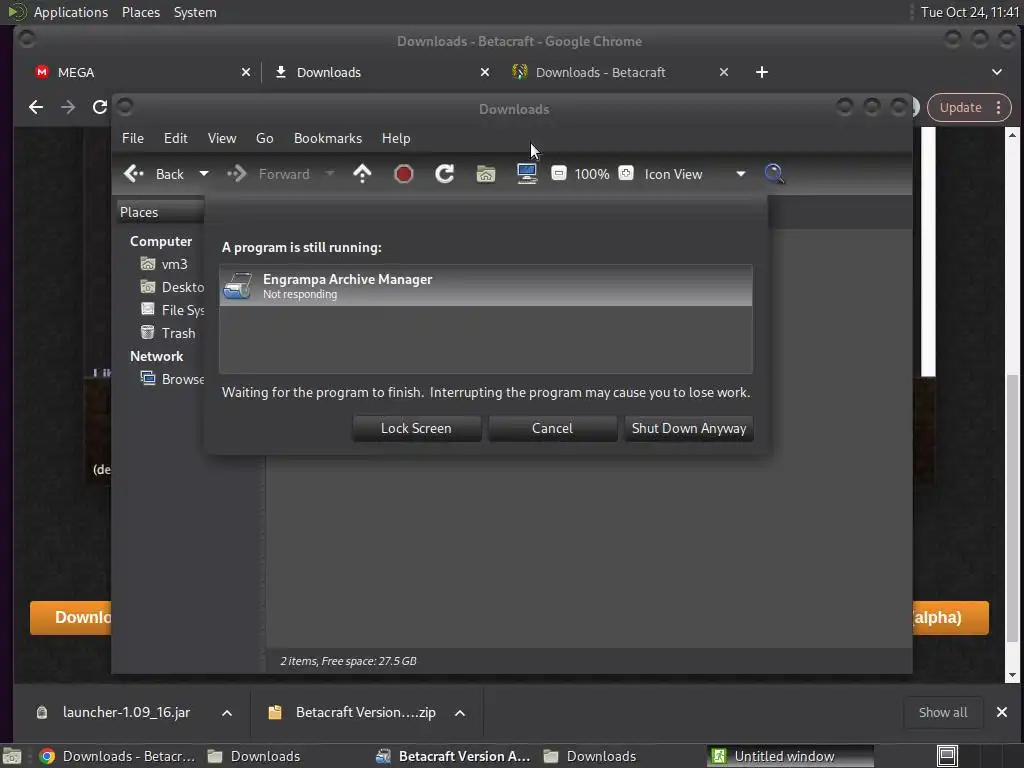Image resolution: width=1024 pixels, height=768 pixels.
Task: Open a new Chrome tab with plus
Action: coord(761,72)
